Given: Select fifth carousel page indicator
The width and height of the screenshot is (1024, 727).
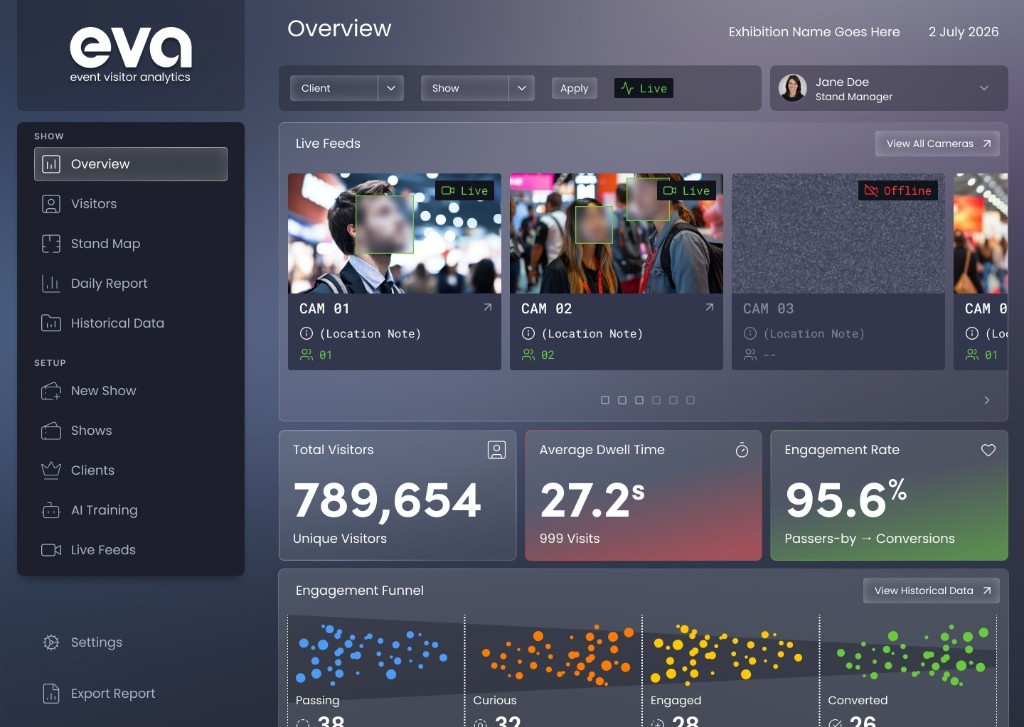Looking at the screenshot, I should click(x=673, y=400).
